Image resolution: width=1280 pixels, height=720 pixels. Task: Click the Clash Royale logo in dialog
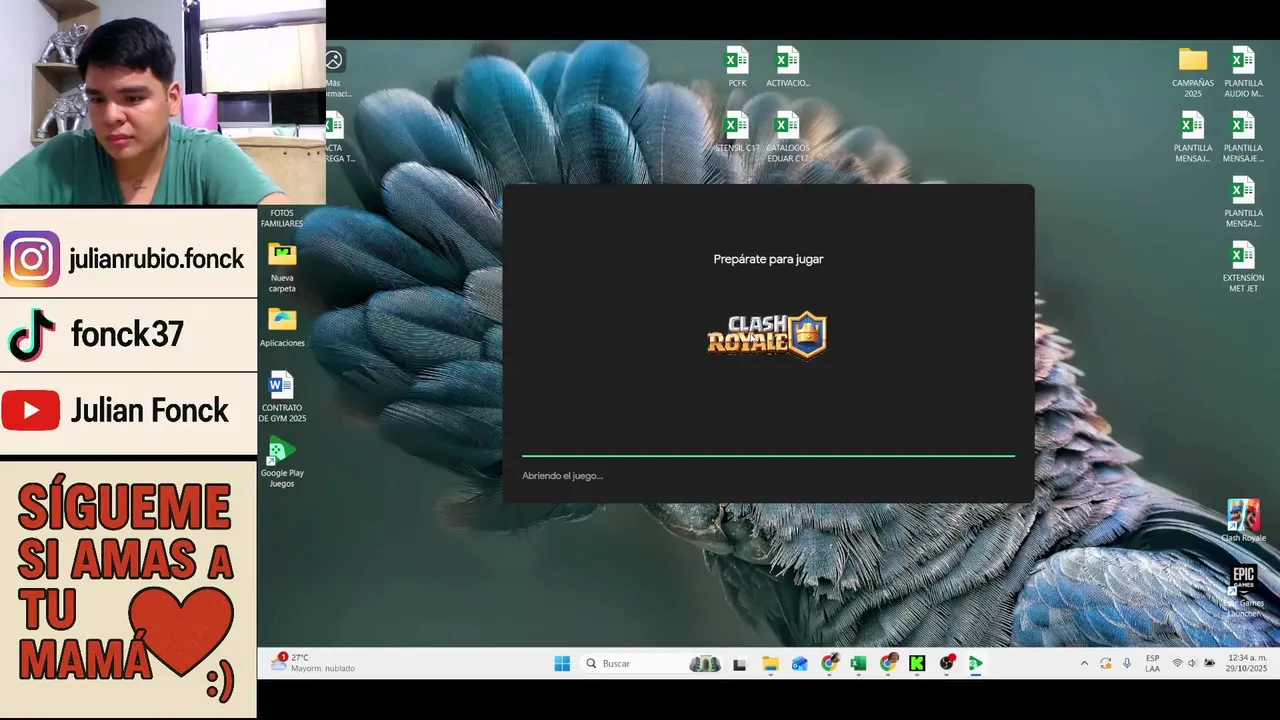coord(767,335)
